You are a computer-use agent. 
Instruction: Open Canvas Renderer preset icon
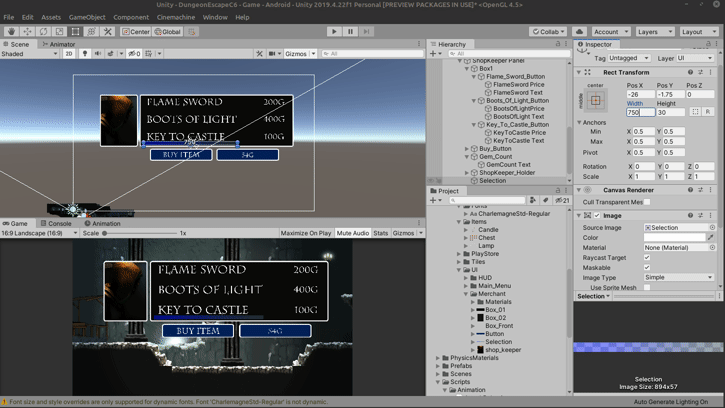point(700,190)
